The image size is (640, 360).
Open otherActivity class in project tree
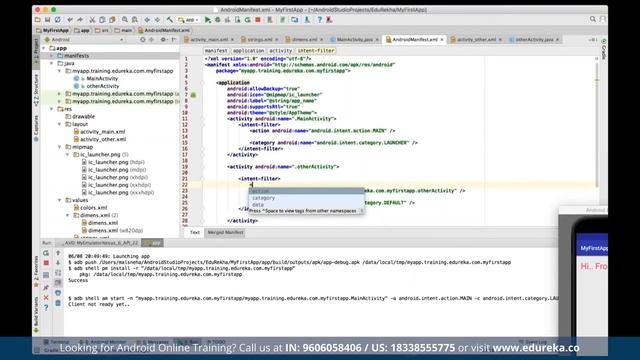[x=103, y=86]
